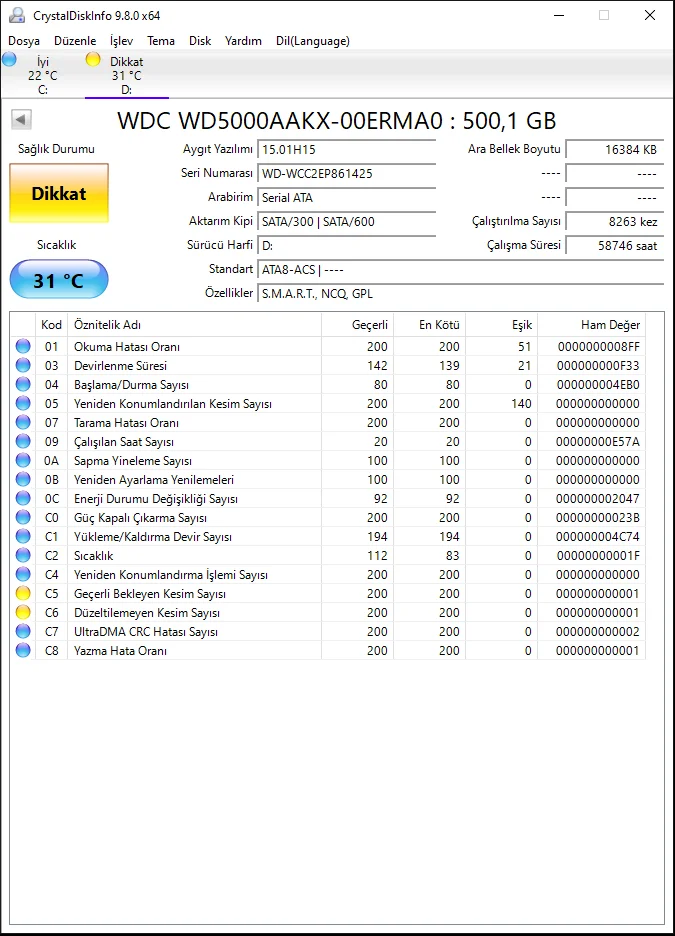Click the Çalıştırılma Sayısı value 8263 kez
Screen dimensions: 675x936
point(615,221)
